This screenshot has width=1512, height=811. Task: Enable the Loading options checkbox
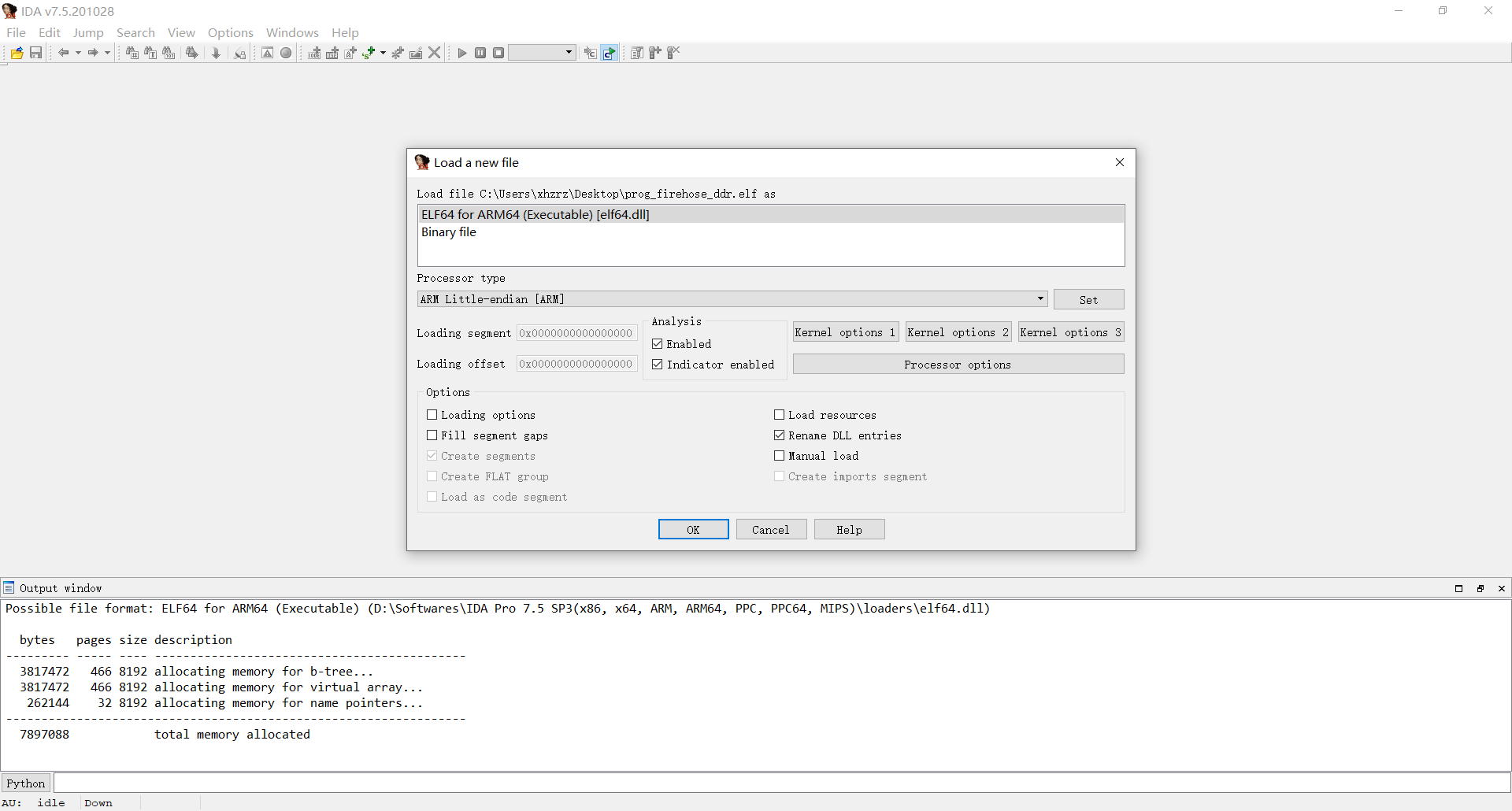432,415
